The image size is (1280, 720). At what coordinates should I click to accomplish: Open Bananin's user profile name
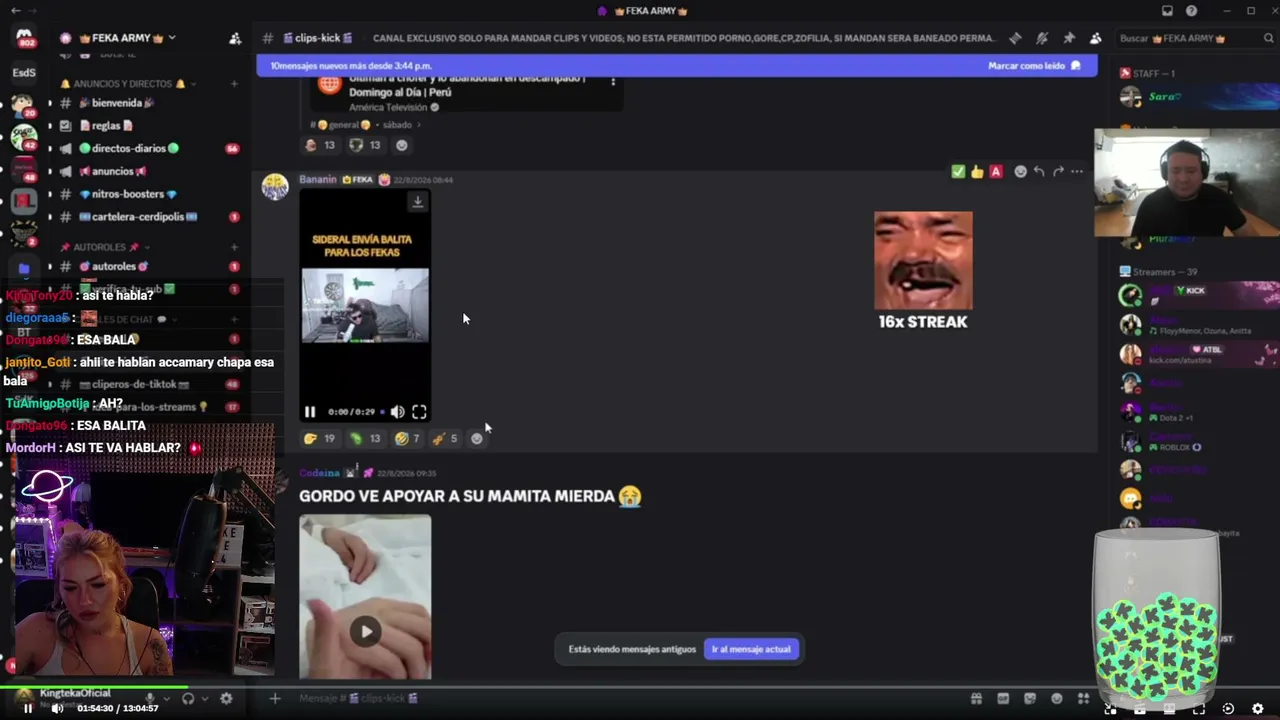tap(318, 180)
